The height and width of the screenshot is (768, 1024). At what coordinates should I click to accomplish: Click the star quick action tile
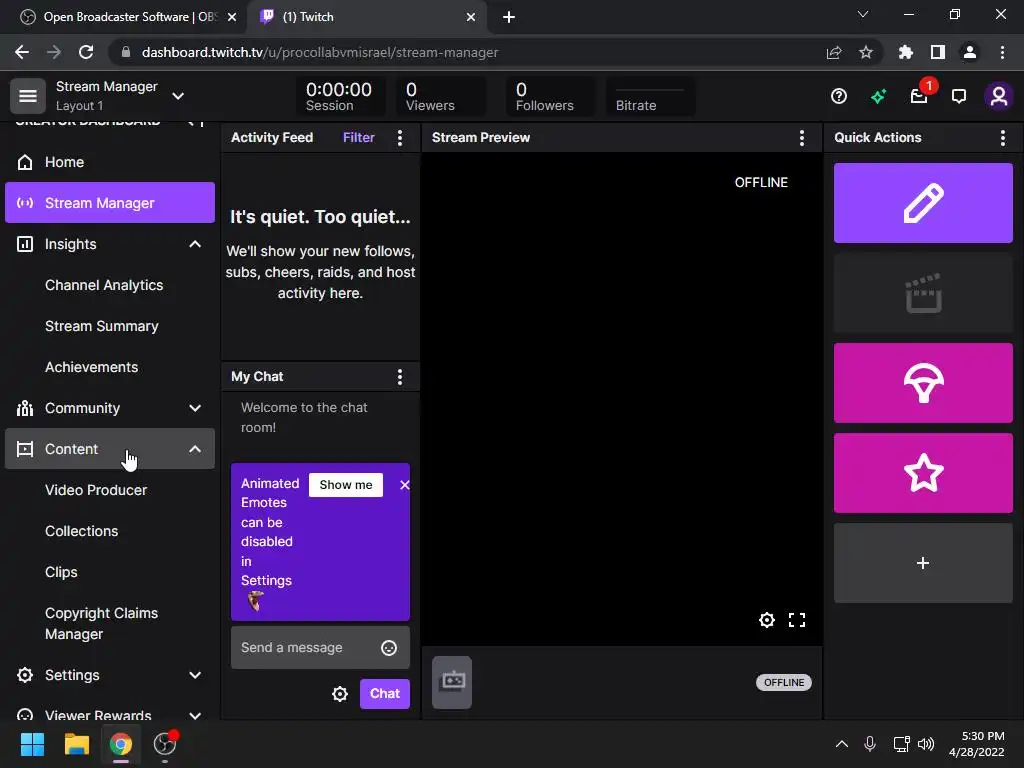tap(923, 473)
